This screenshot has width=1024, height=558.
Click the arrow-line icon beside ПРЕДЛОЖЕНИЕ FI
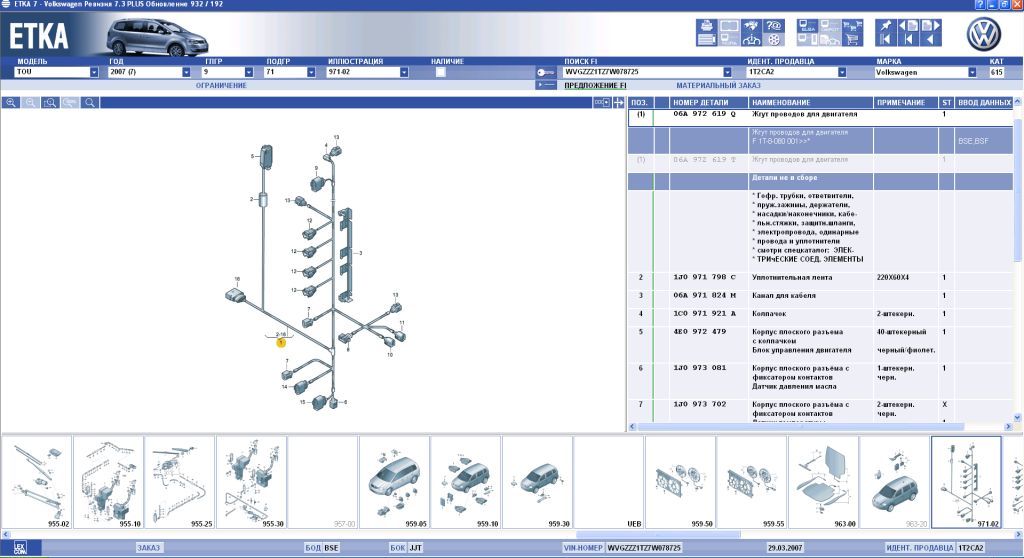545,85
